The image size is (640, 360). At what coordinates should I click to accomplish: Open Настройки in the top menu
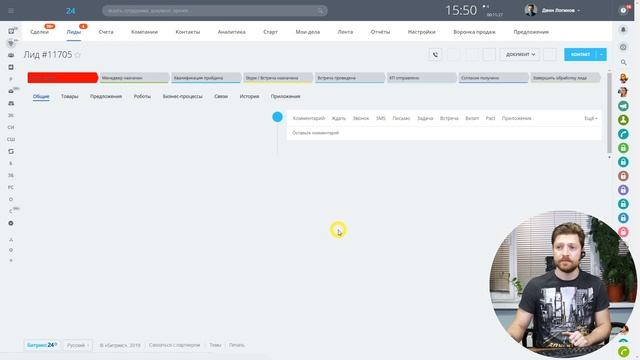tap(422, 32)
